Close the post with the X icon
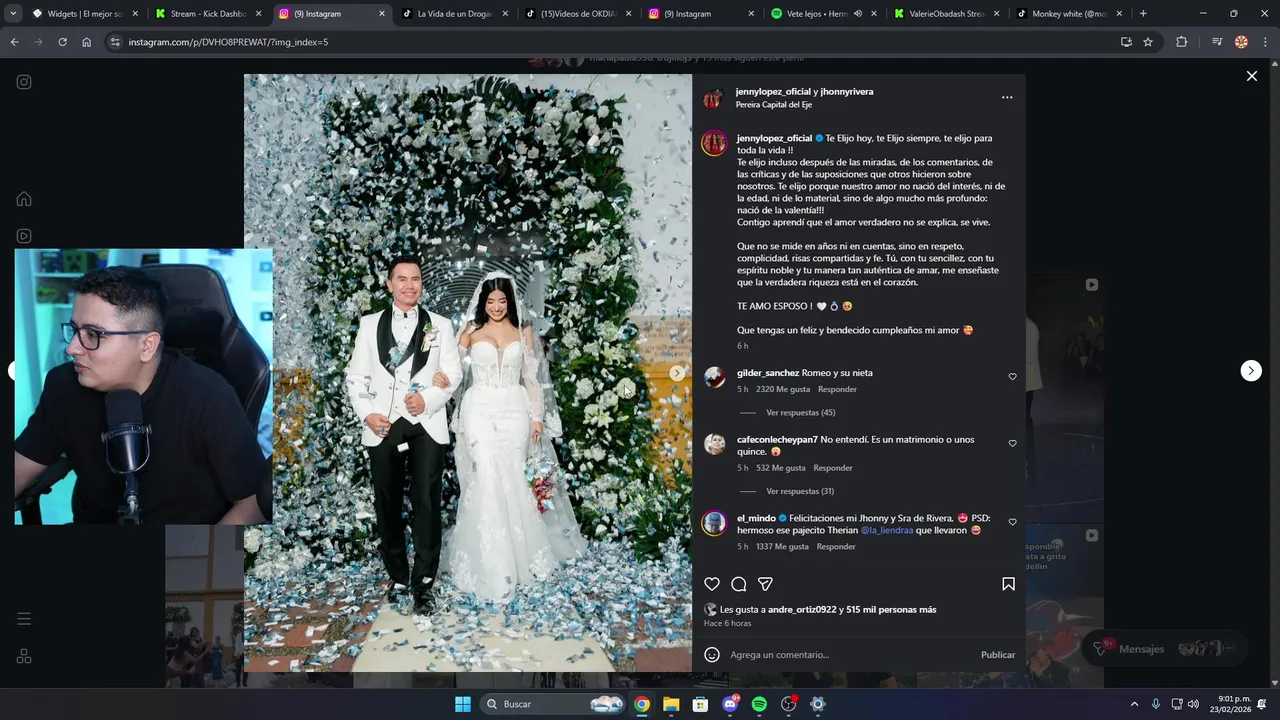 pos(1251,76)
